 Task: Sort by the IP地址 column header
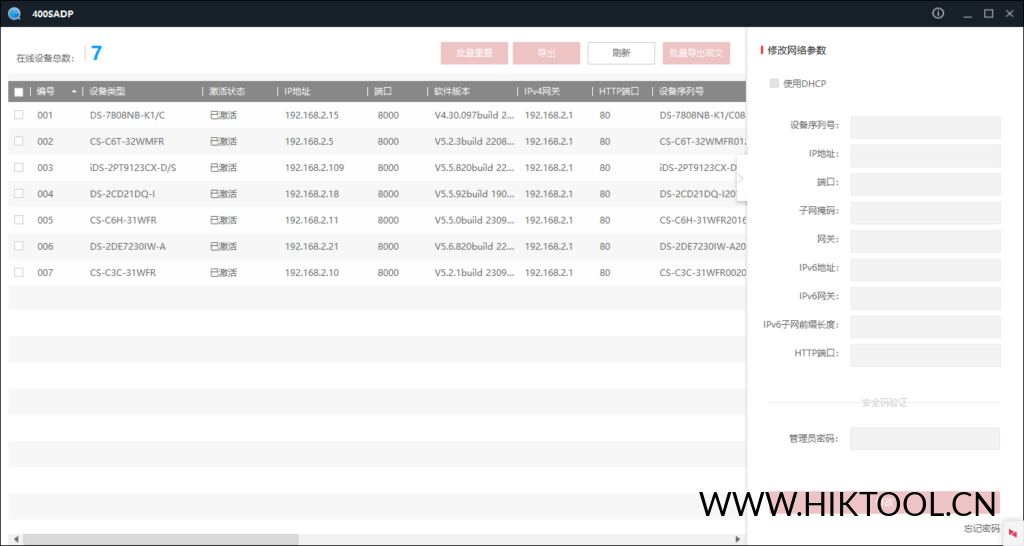click(x=297, y=91)
